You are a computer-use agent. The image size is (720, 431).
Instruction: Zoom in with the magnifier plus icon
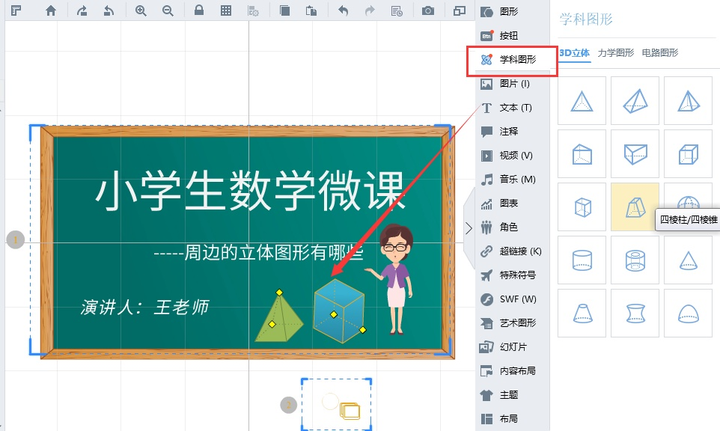pos(141,11)
